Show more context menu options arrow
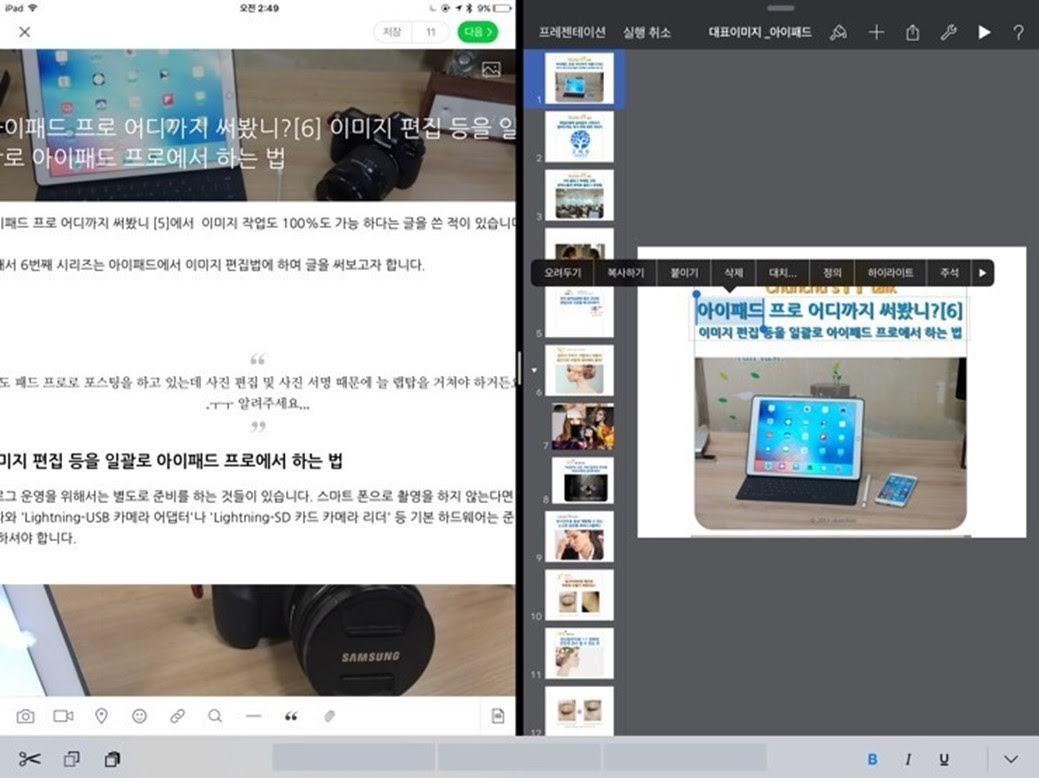 click(x=983, y=272)
